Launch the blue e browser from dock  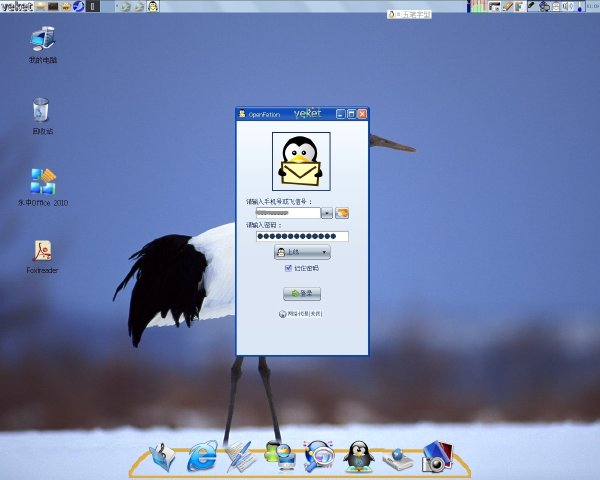click(x=202, y=456)
